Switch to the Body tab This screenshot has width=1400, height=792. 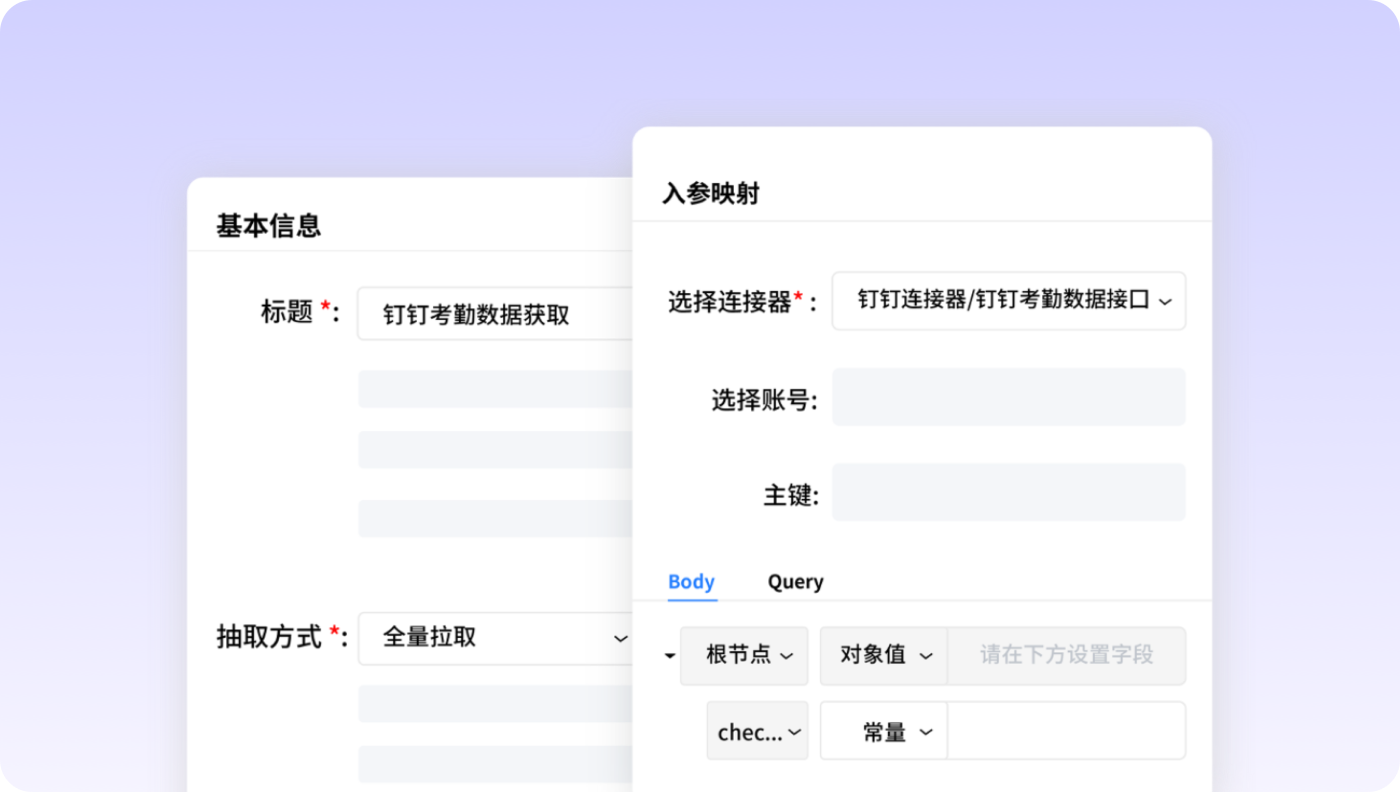[691, 582]
